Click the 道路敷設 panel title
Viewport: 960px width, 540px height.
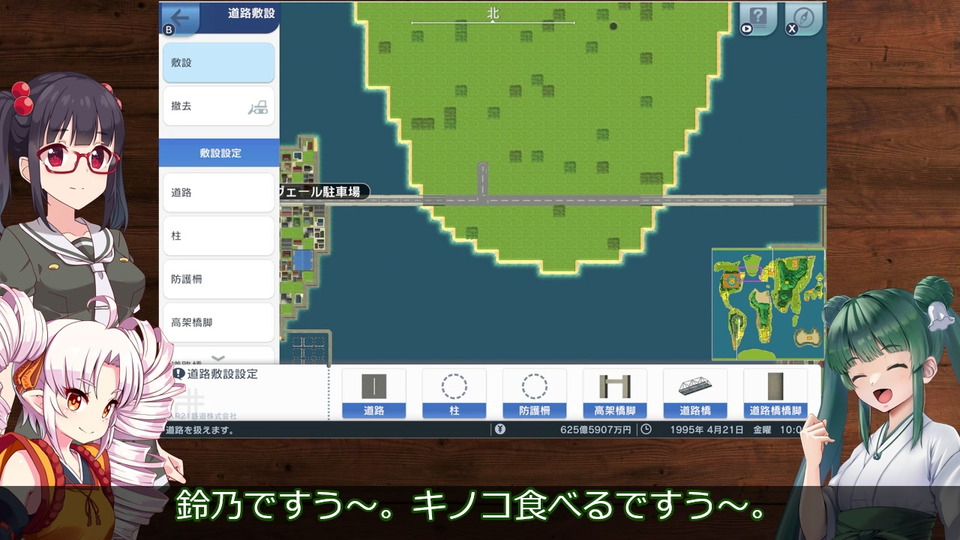point(251,13)
